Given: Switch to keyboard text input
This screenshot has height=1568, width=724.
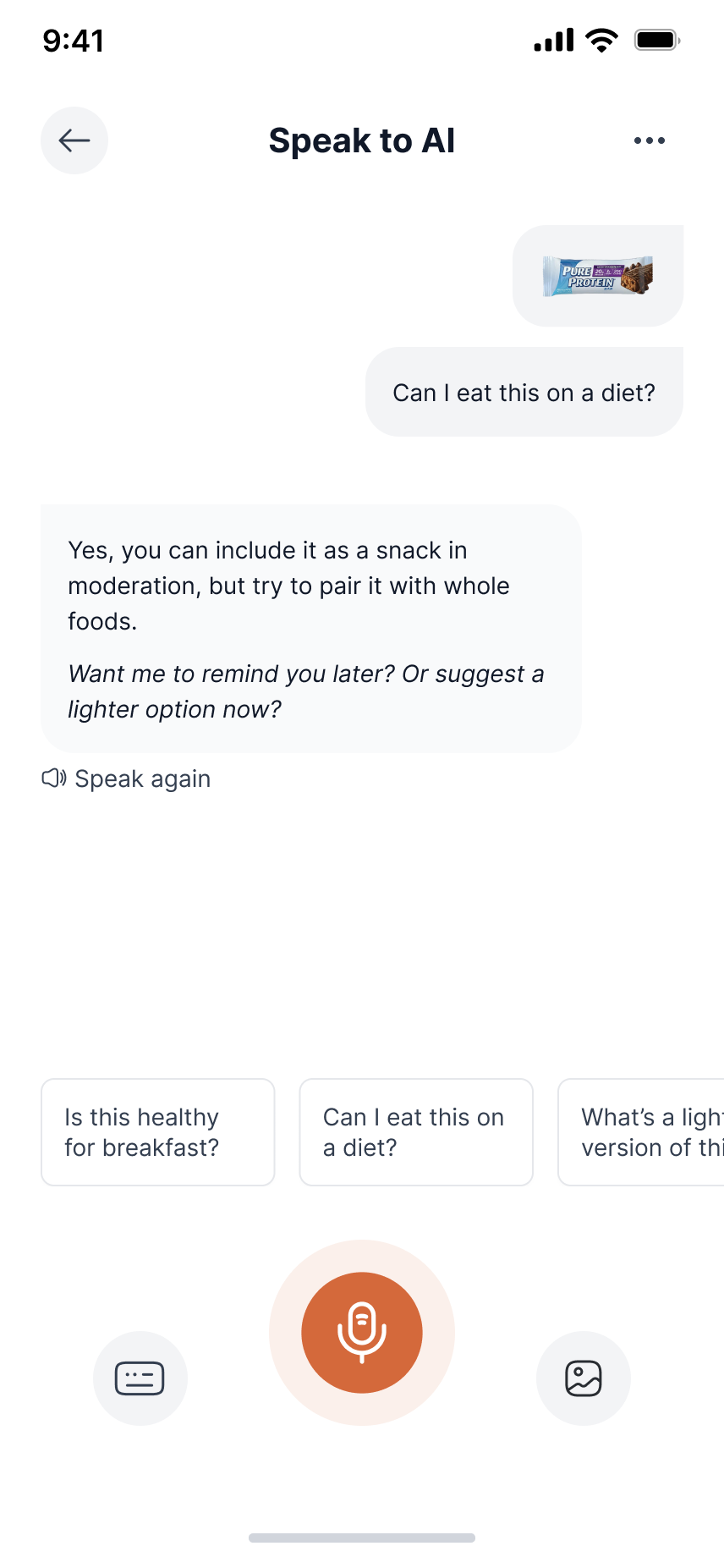Looking at the screenshot, I should 140,1378.
